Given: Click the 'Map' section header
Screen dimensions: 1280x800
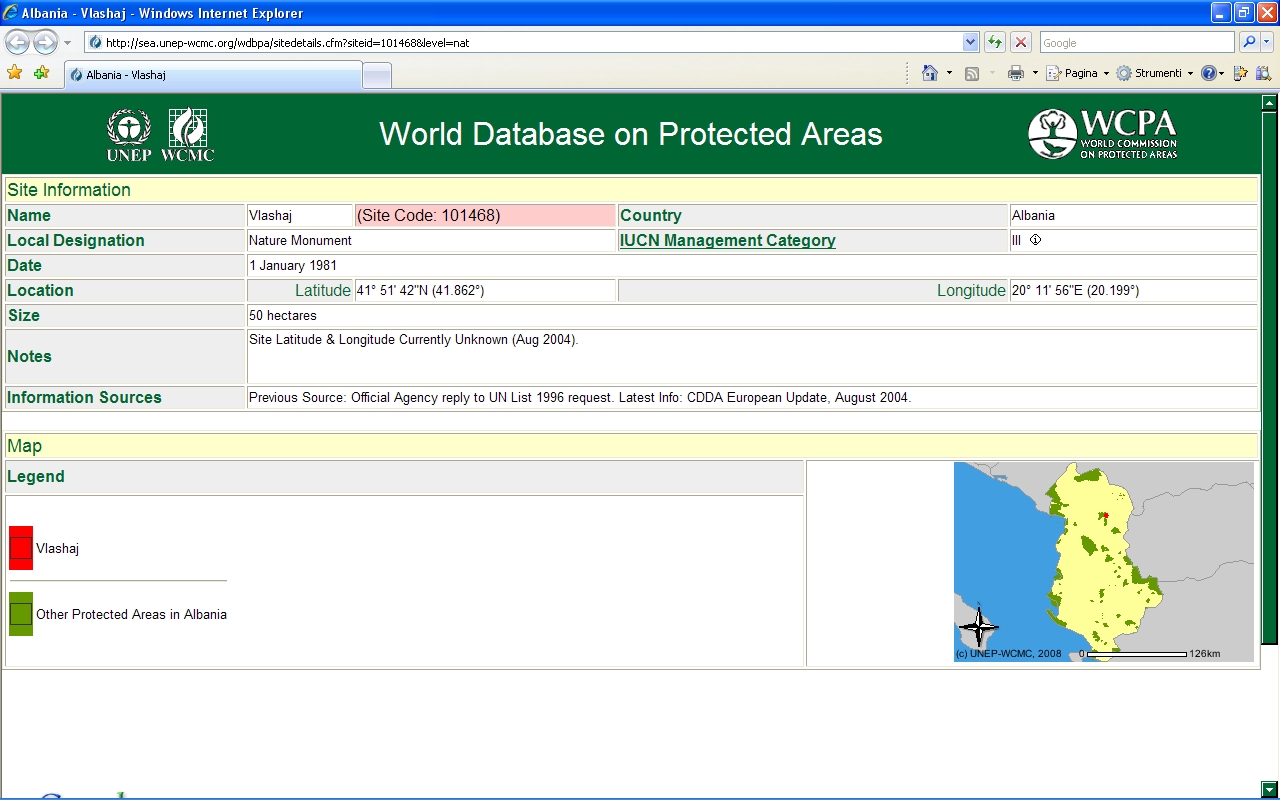Looking at the screenshot, I should point(25,446).
